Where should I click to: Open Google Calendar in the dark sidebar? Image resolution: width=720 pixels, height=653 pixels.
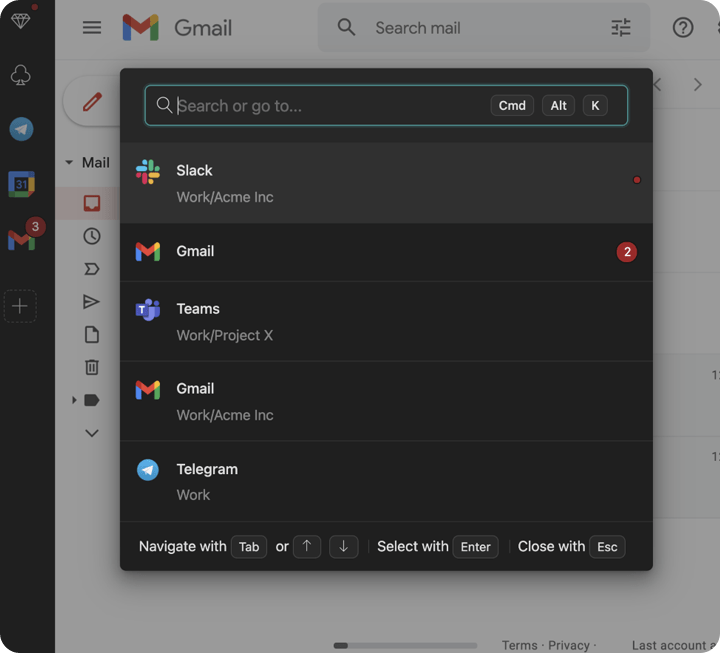click(21, 184)
